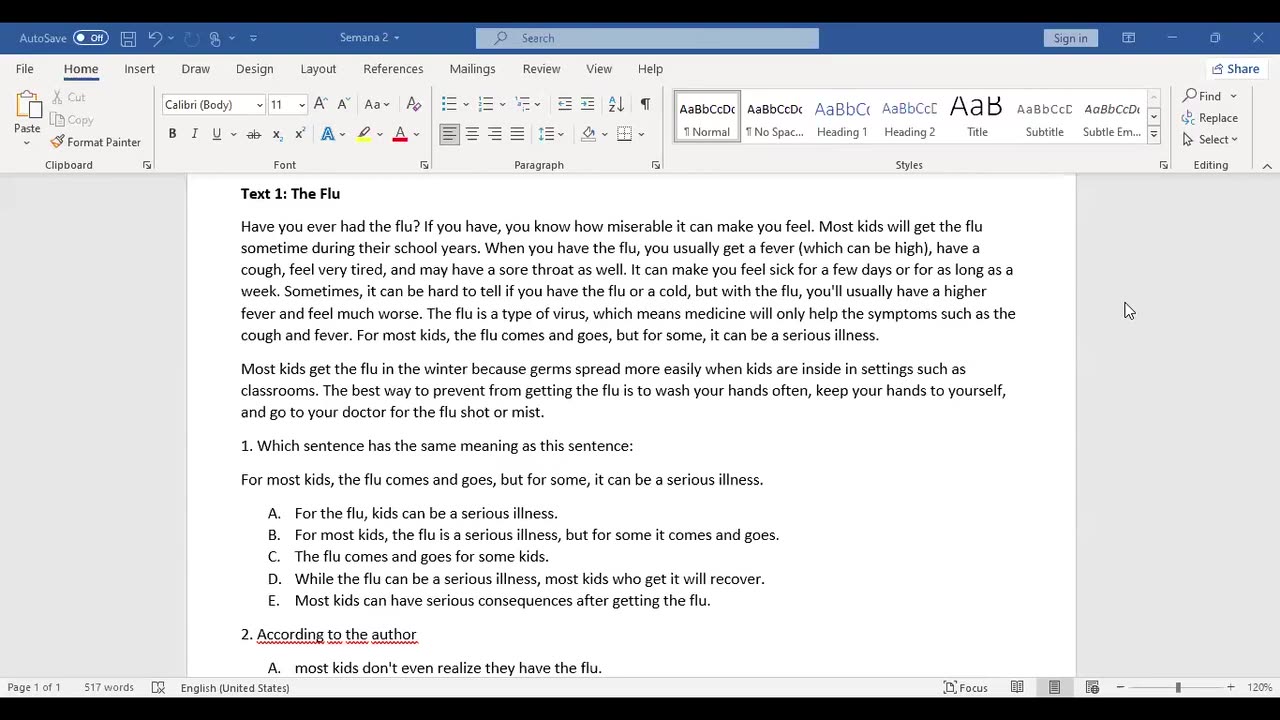Click the Paste clipboard icon
Screen dimensions: 1280x720
point(27,105)
